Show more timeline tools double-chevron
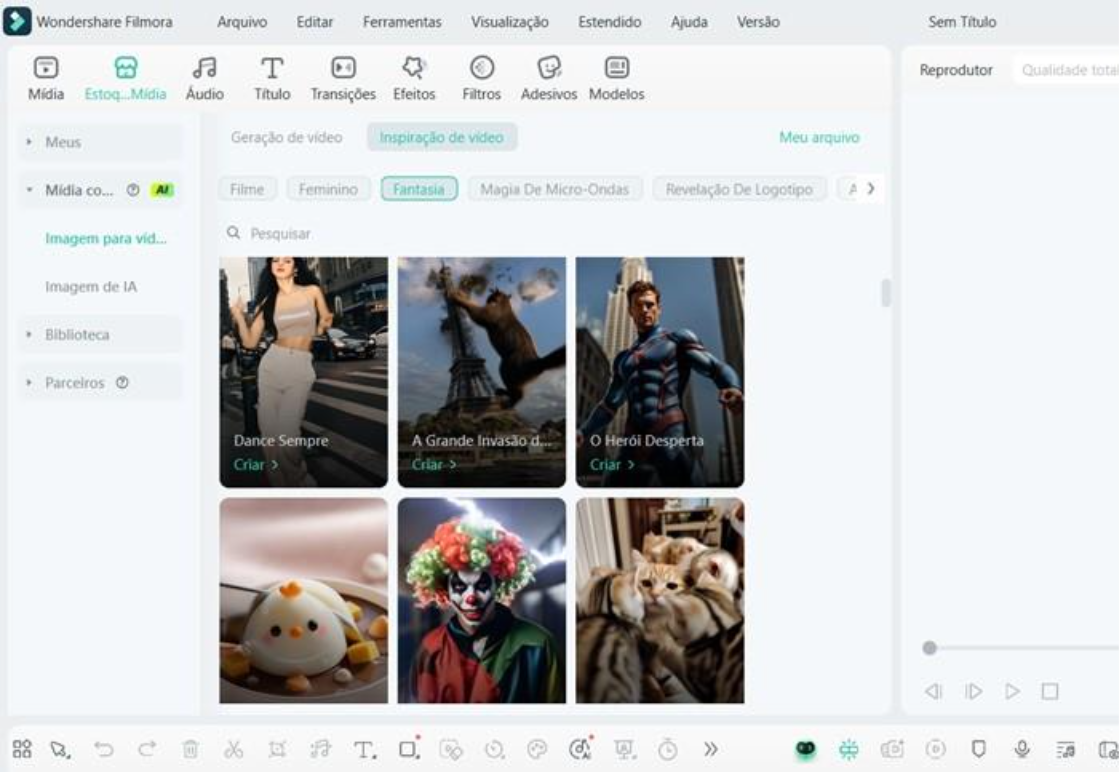This screenshot has width=1120, height=772. [711, 749]
